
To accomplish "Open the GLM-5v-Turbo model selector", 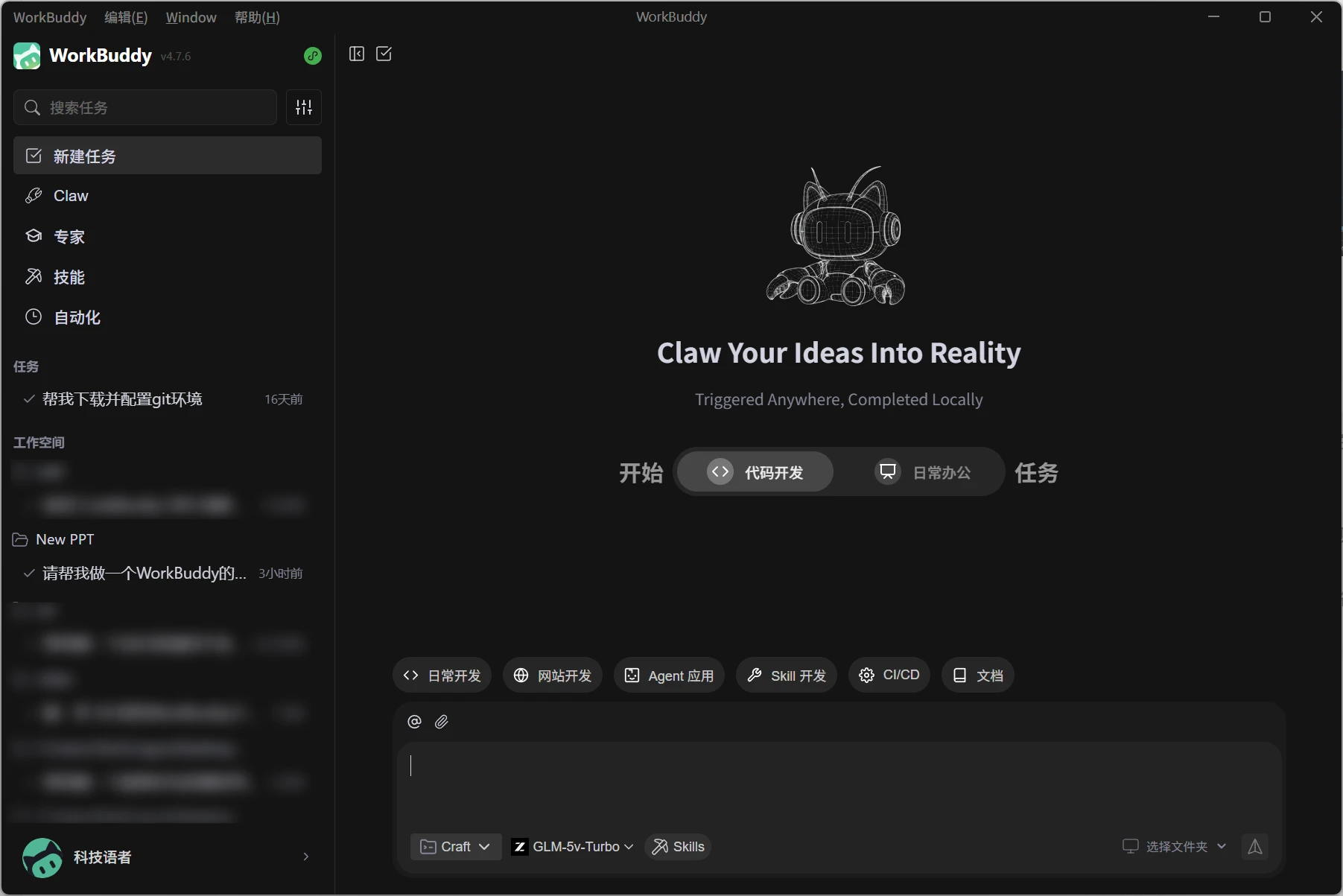I will (573, 847).
